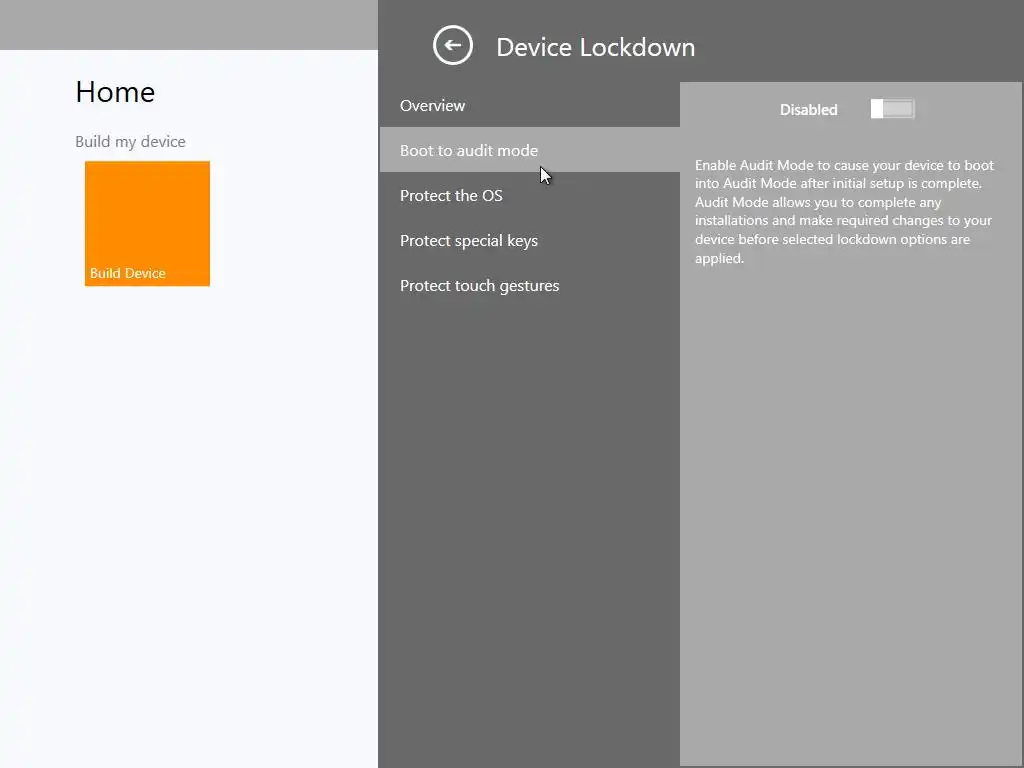Toggle the Audit Mode switch on
The width and height of the screenshot is (1024, 768).
click(x=892, y=109)
